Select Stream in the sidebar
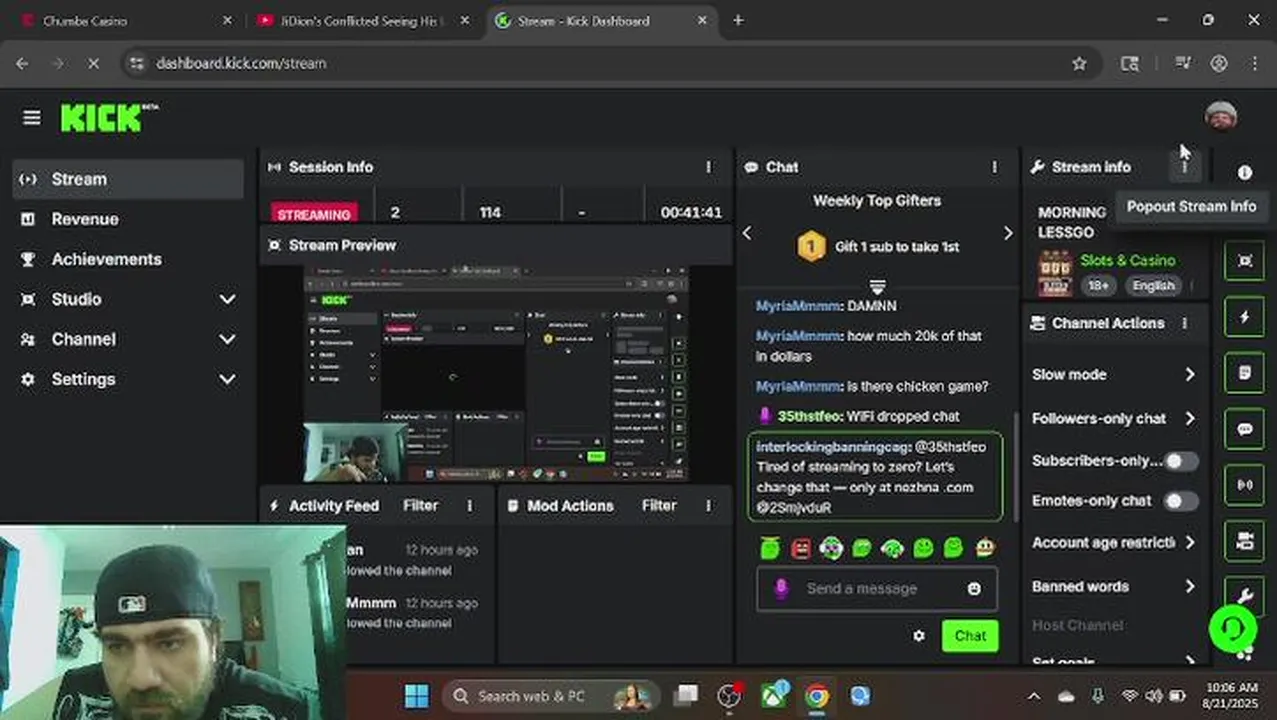The image size is (1277, 720). coord(128,179)
